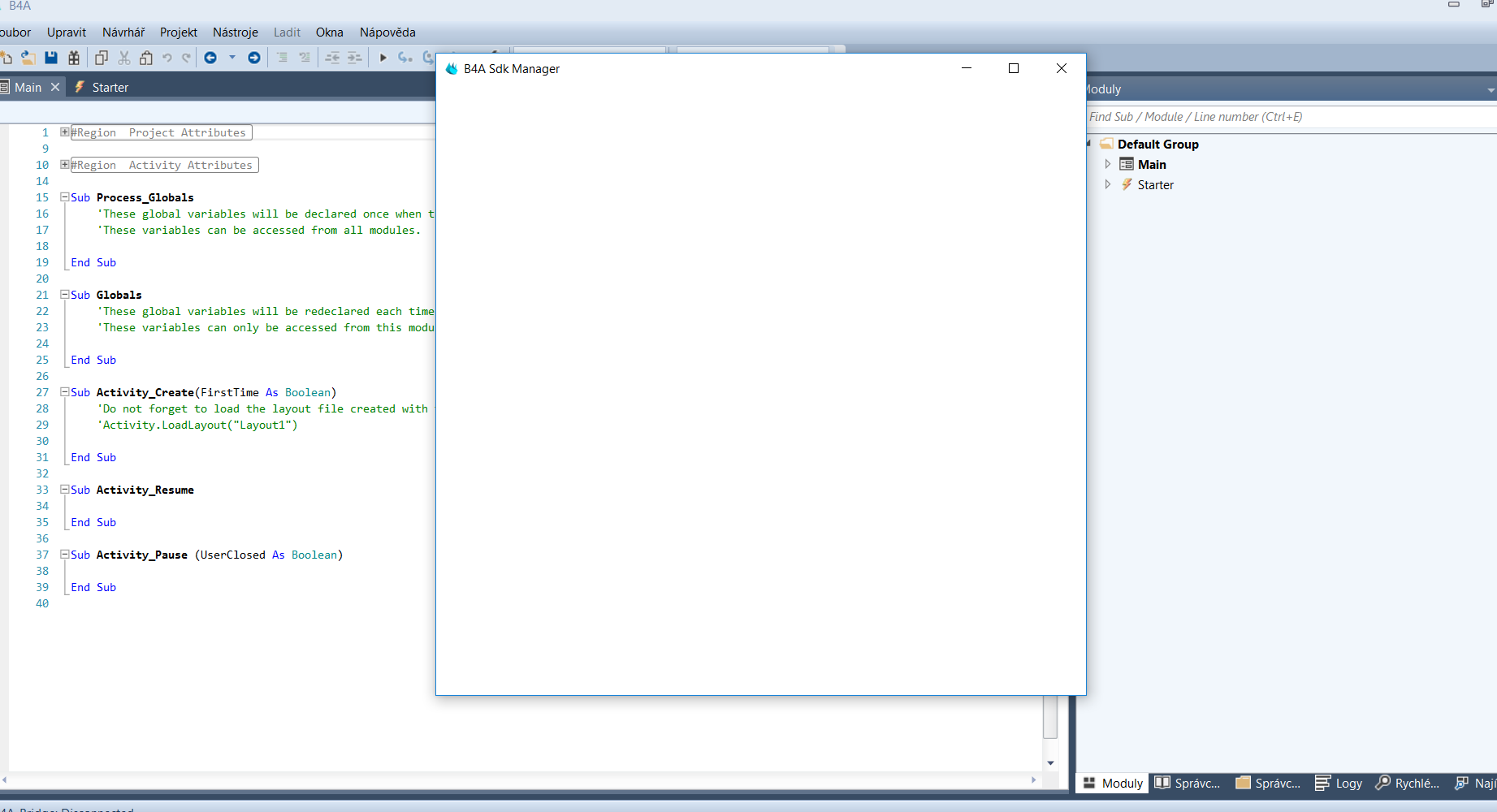
Task: Click line number 40 in the gutter
Action: click(42, 603)
